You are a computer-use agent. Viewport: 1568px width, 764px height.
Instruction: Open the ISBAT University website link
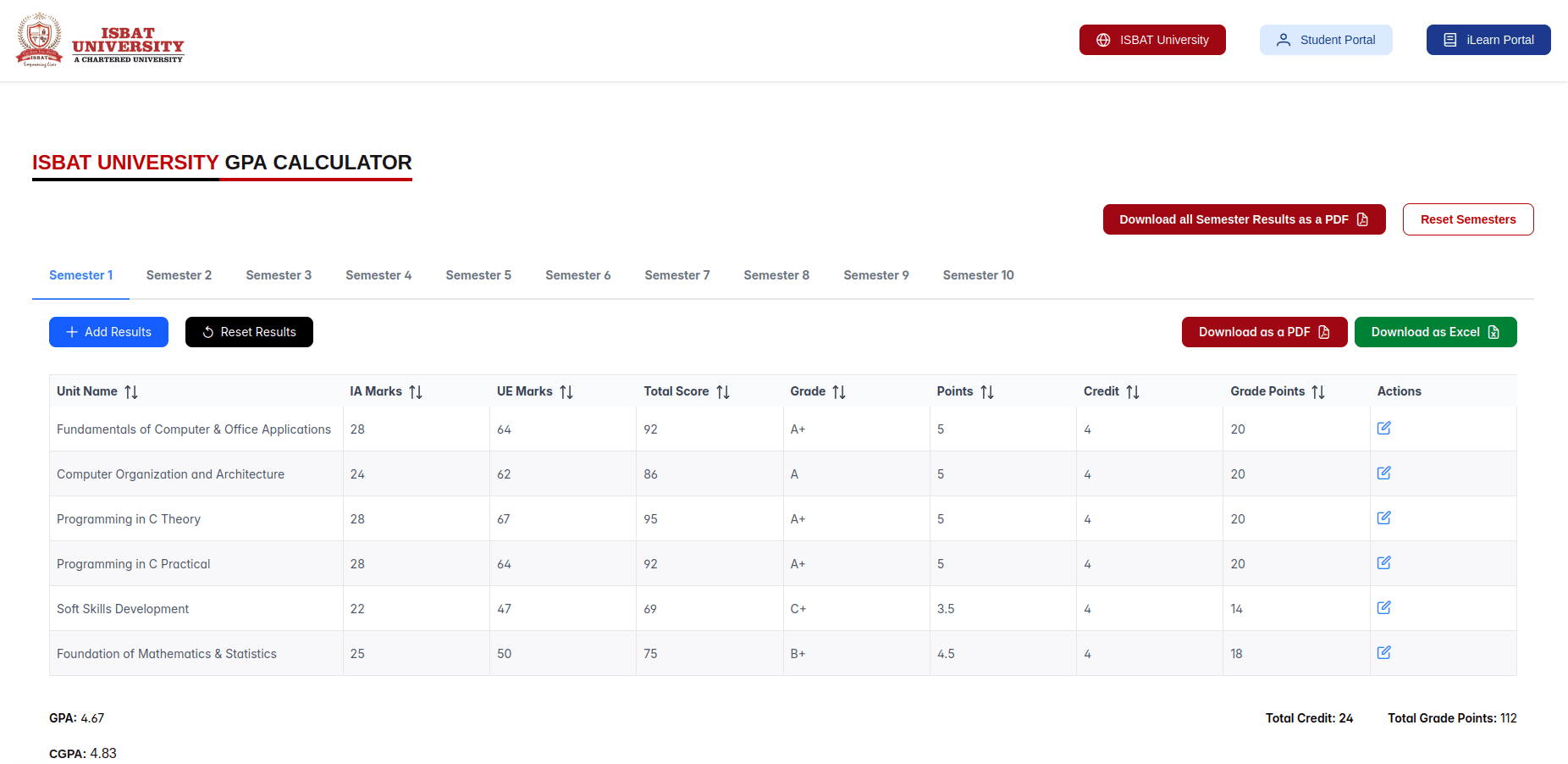(1152, 40)
